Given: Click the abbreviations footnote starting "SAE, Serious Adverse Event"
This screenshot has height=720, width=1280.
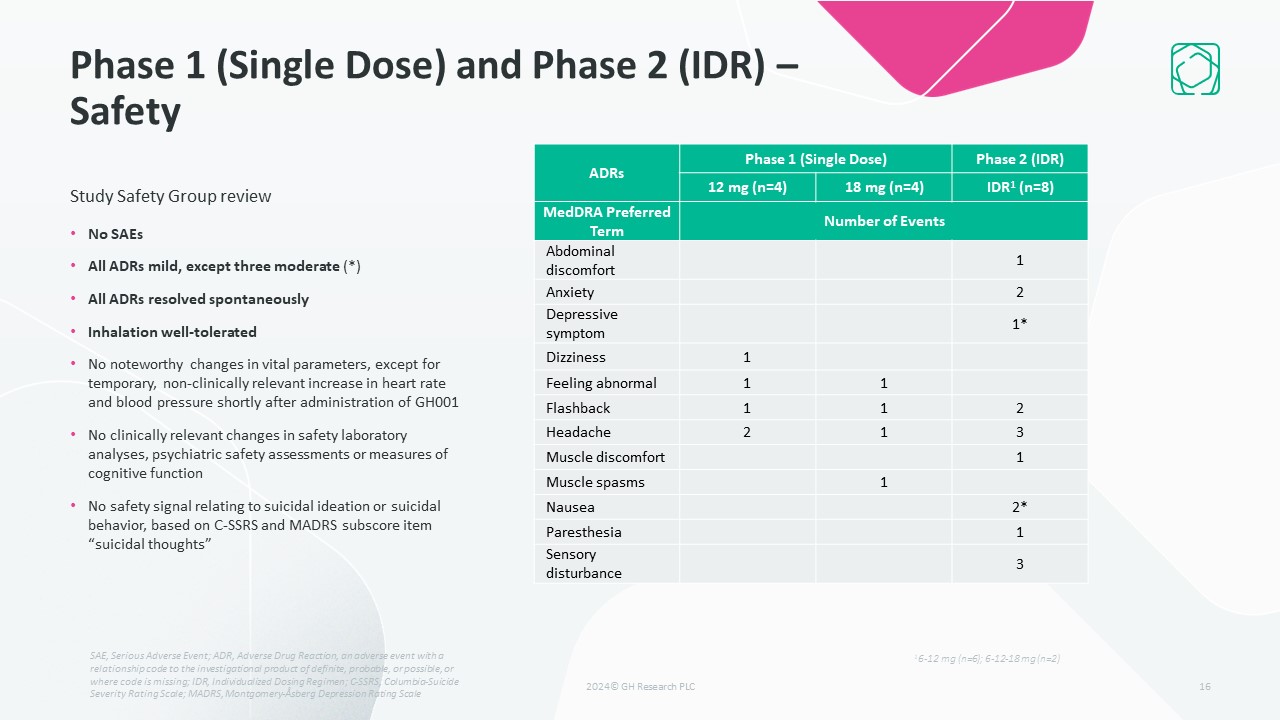Looking at the screenshot, I should (x=273, y=674).
